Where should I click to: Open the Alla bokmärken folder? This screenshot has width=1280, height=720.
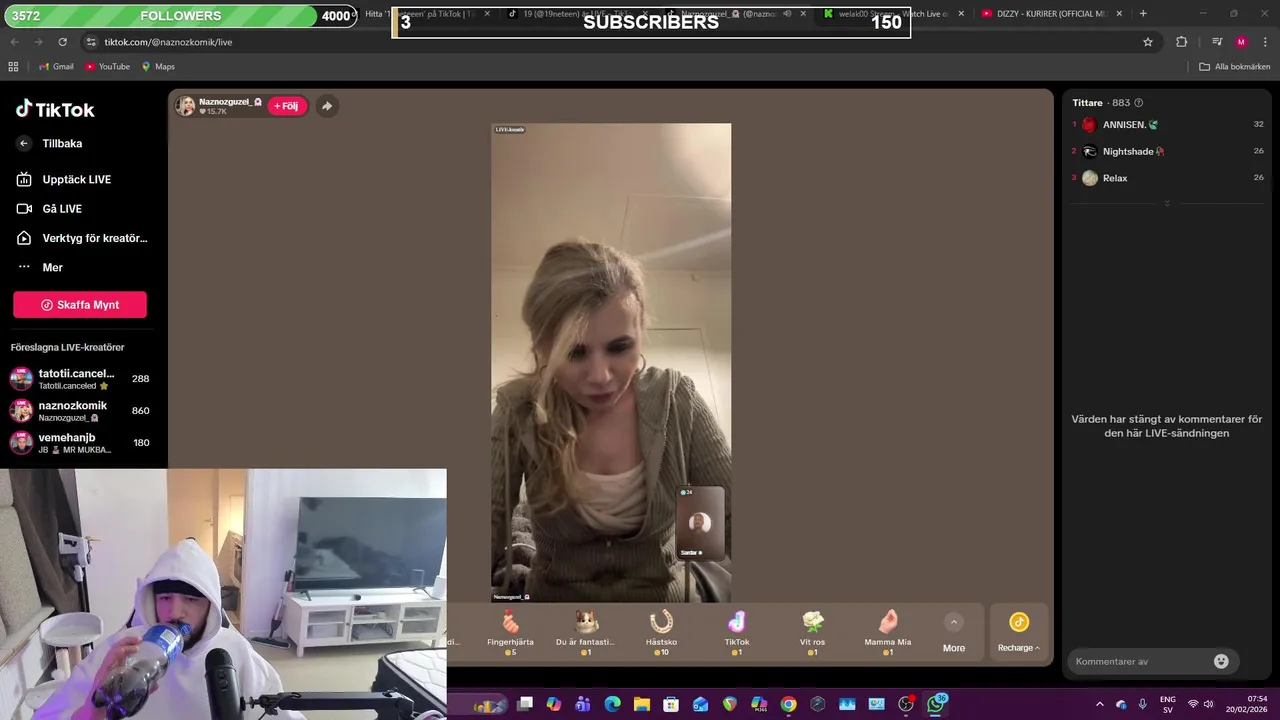pos(1235,67)
